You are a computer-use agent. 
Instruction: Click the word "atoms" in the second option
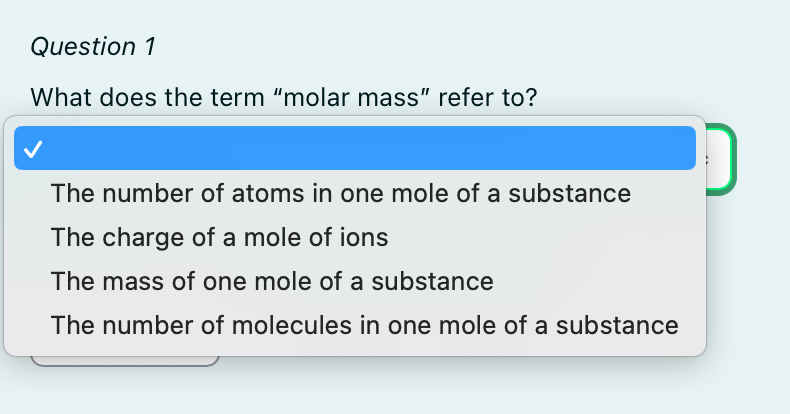tap(268, 194)
